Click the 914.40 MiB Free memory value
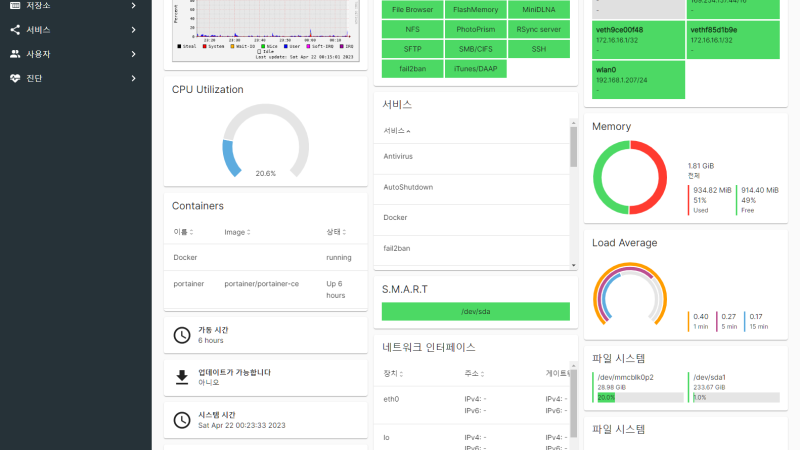 pyautogui.click(x=760, y=190)
